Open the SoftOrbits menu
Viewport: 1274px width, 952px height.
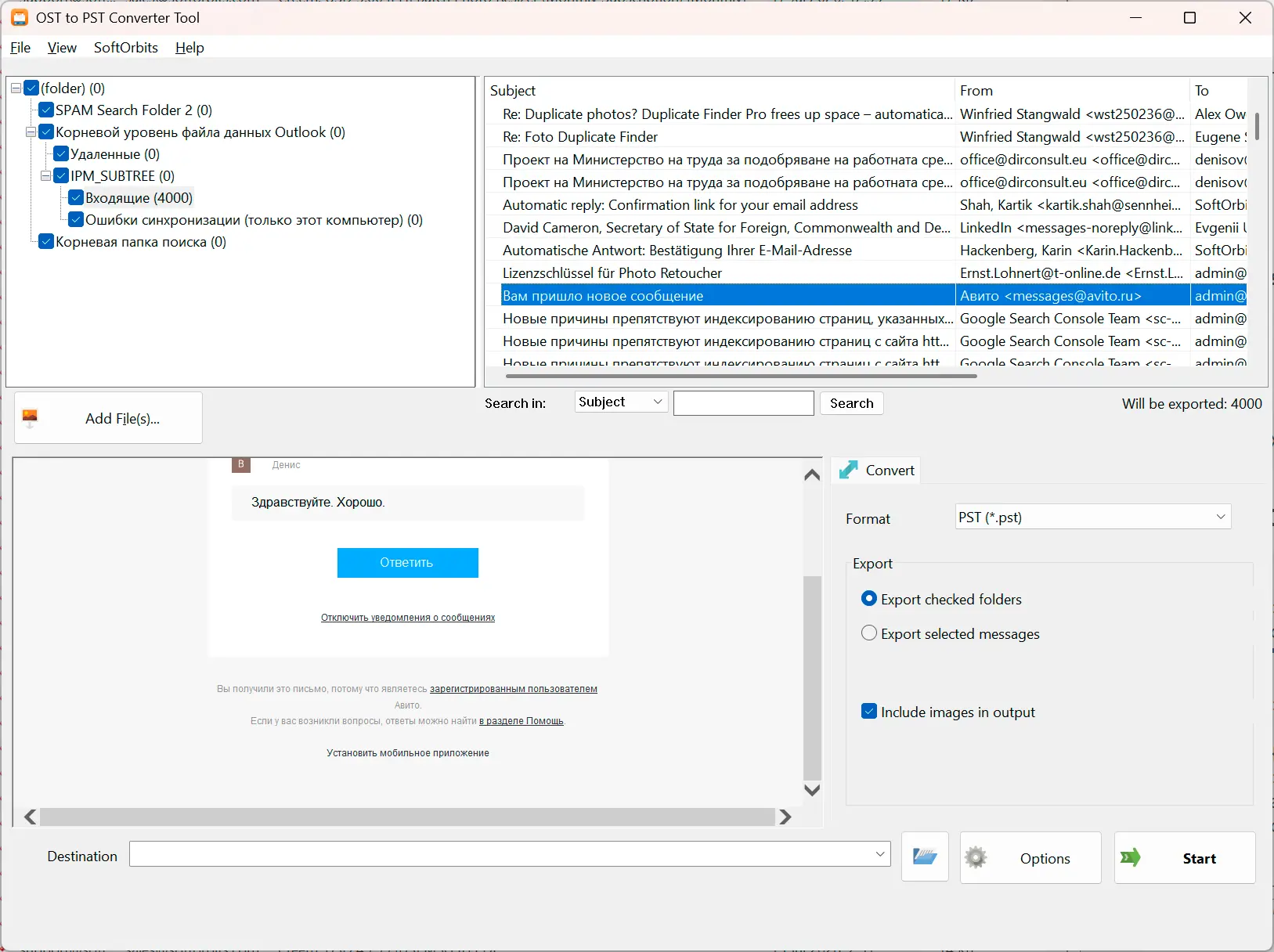coord(126,47)
